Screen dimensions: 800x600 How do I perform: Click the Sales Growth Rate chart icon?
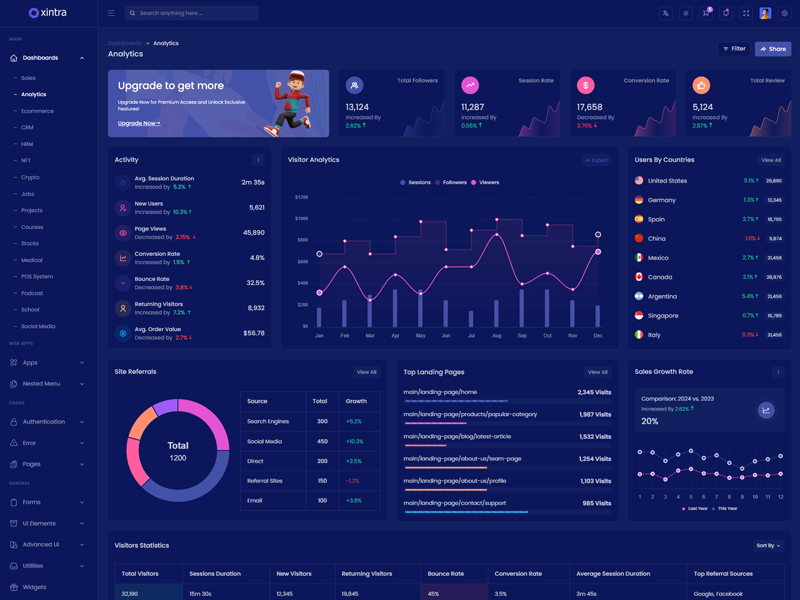(x=766, y=410)
